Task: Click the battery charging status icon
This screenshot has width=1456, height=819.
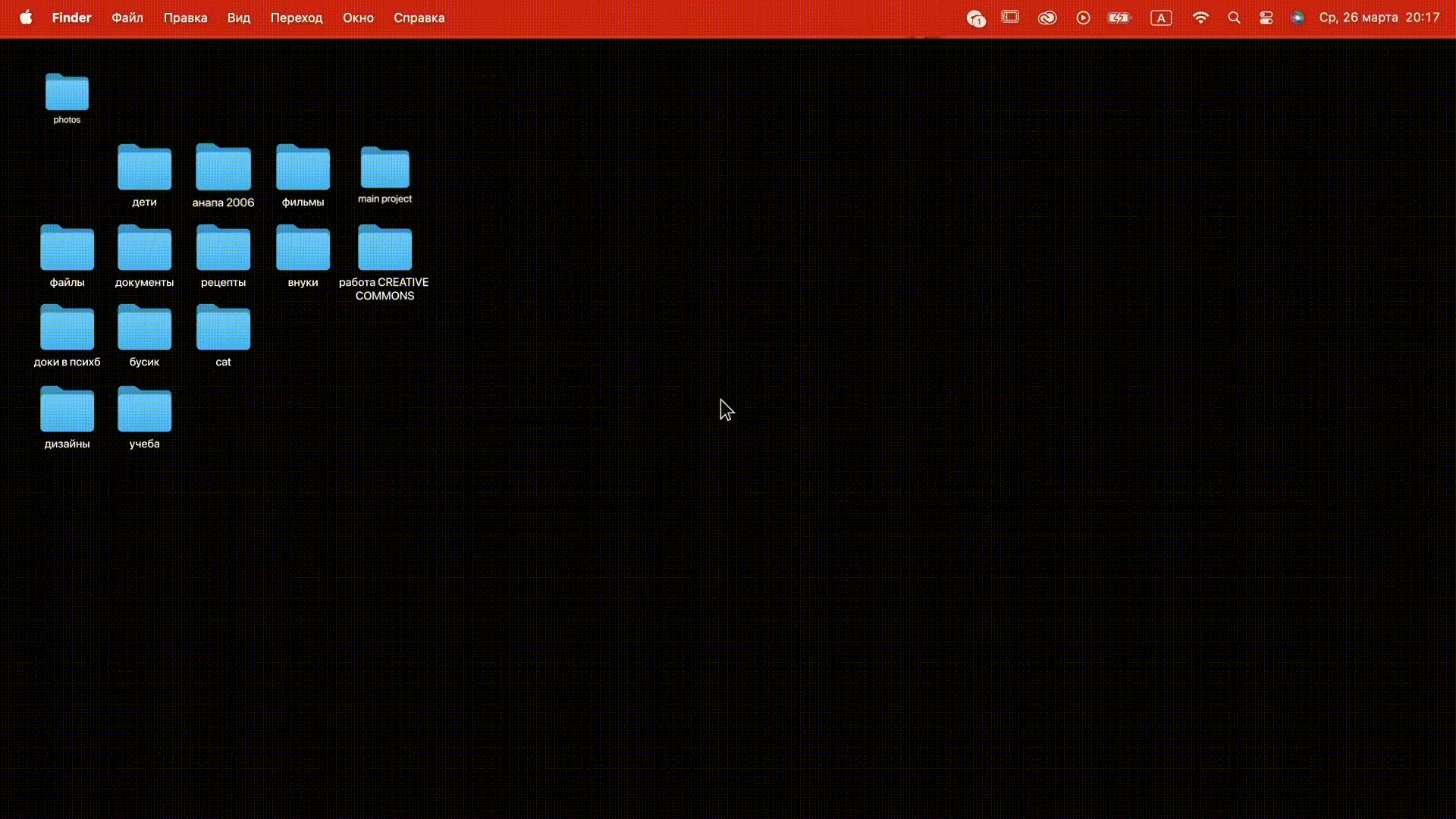Action: click(x=1119, y=17)
